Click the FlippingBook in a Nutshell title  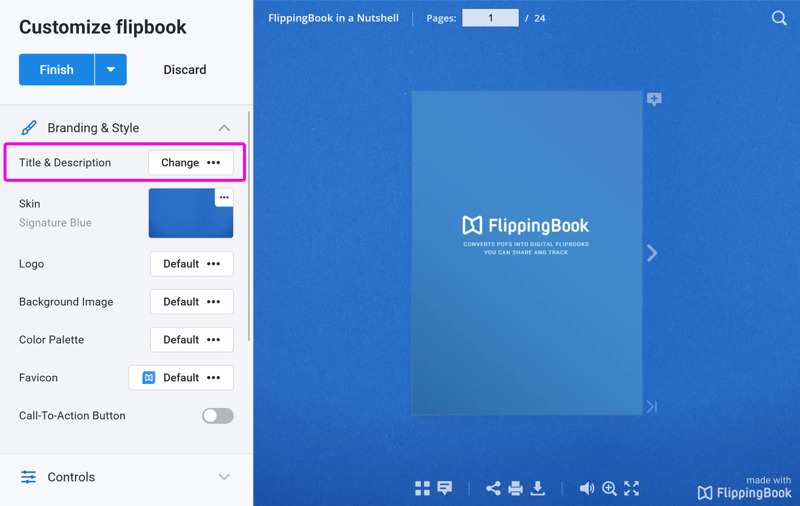333,18
